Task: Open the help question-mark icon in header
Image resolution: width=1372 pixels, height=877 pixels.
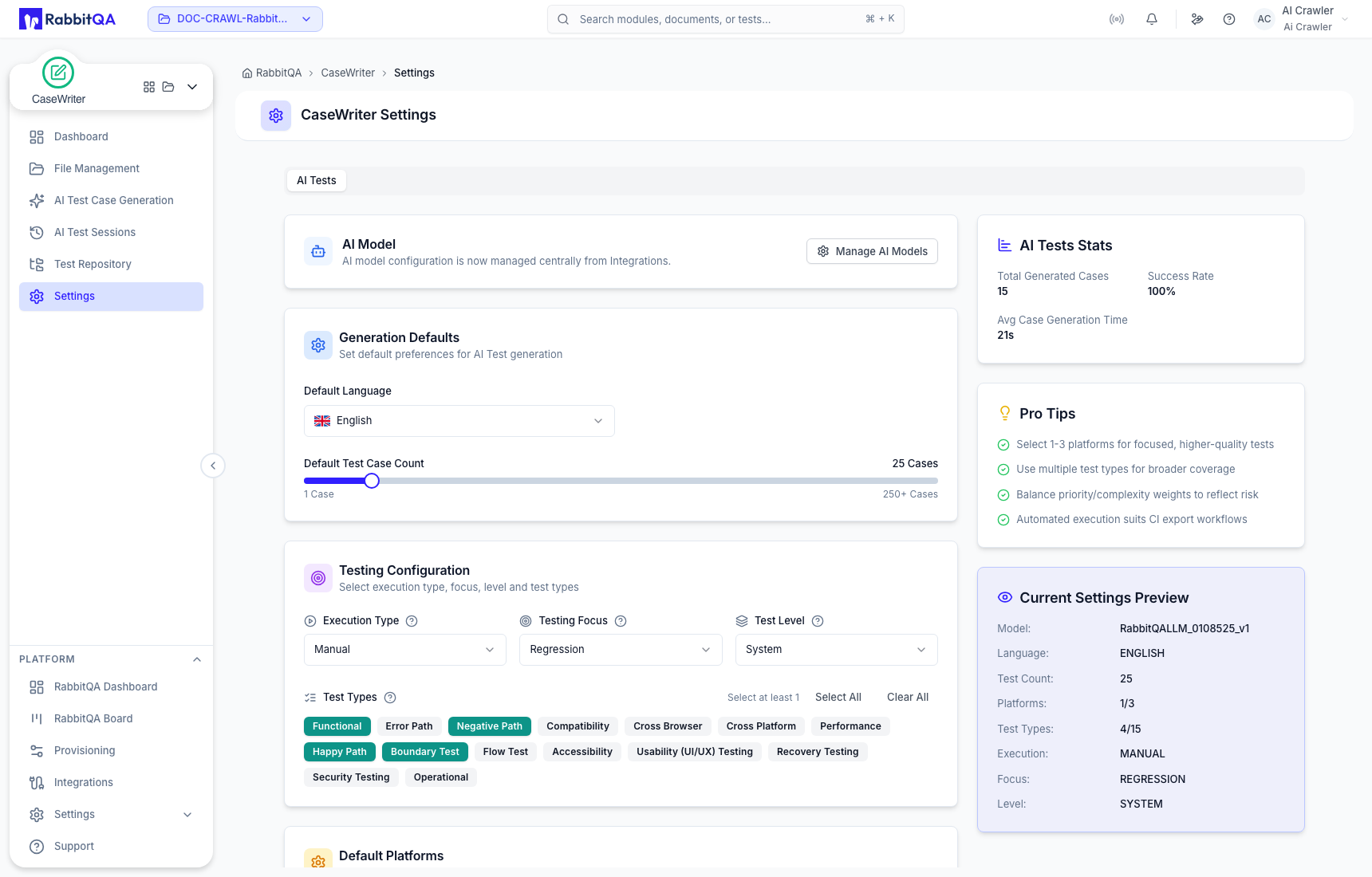Action: [1229, 19]
